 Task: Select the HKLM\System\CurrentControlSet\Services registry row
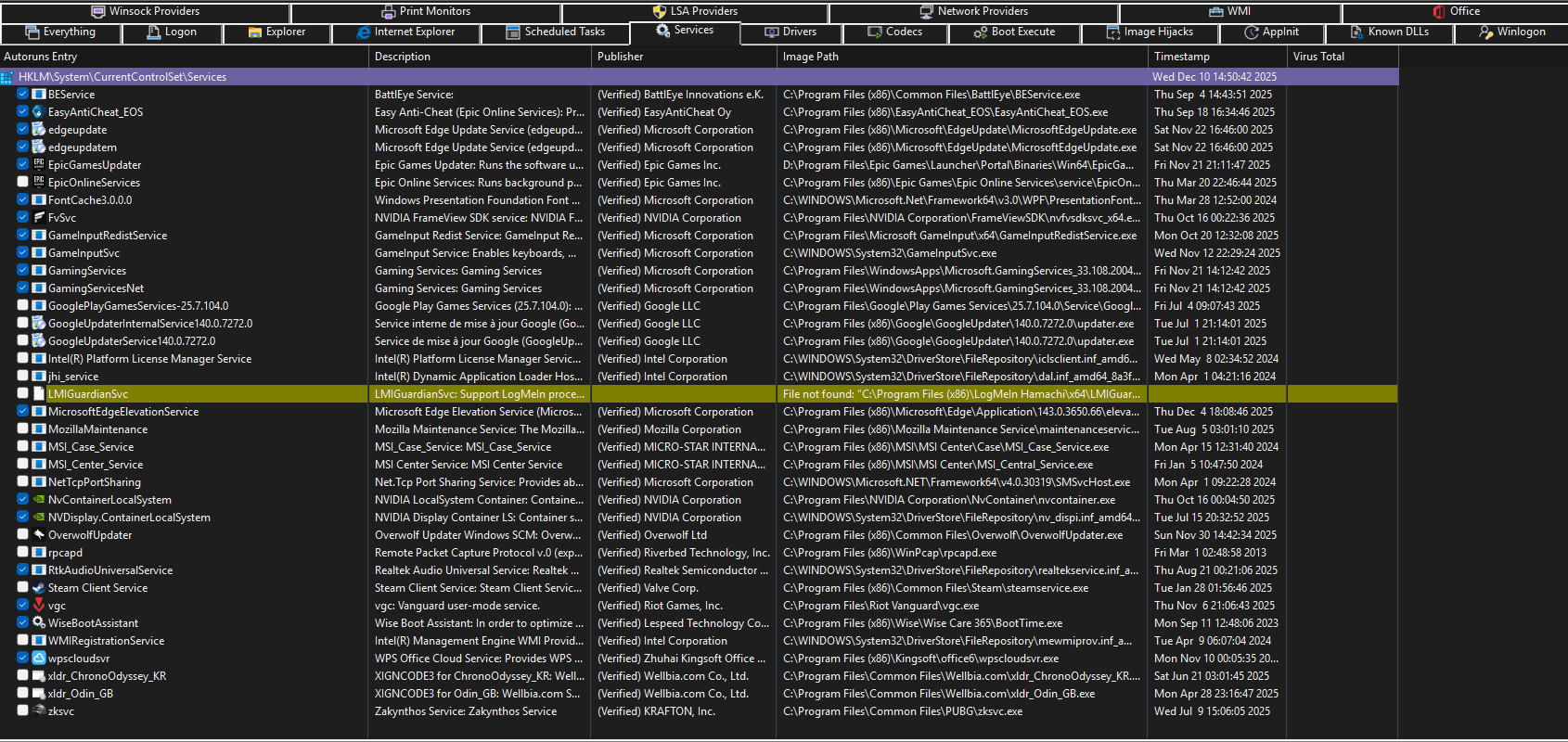699,77
